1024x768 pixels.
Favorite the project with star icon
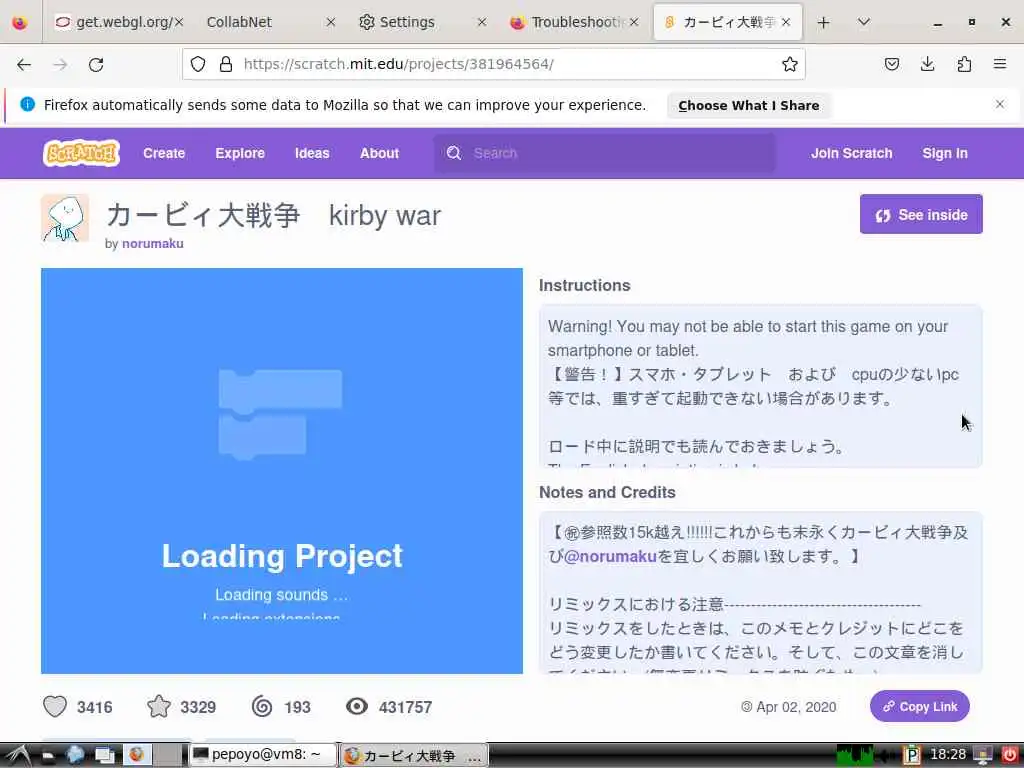pyautogui.click(x=159, y=707)
